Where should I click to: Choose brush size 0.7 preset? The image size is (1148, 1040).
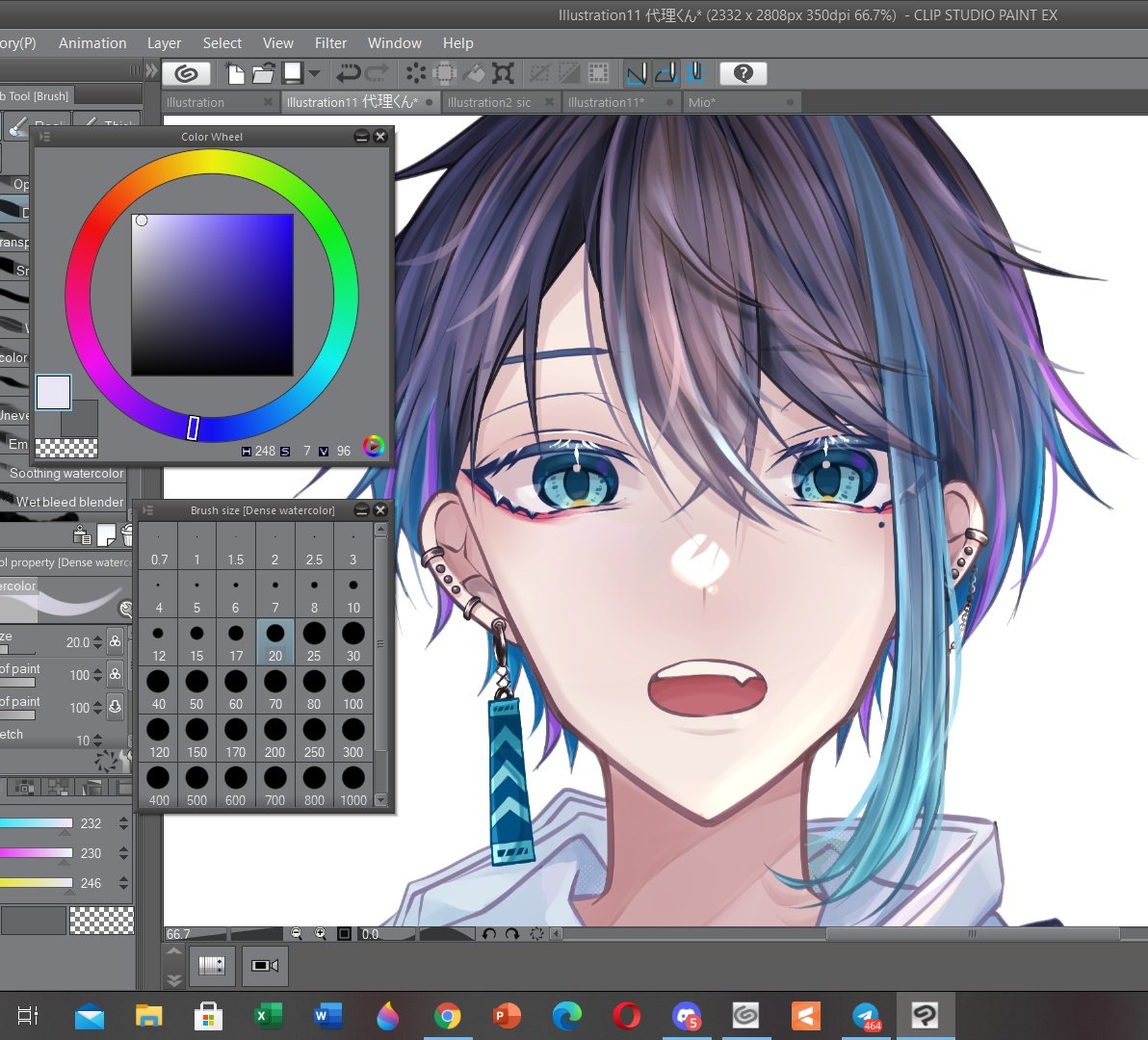(159, 546)
